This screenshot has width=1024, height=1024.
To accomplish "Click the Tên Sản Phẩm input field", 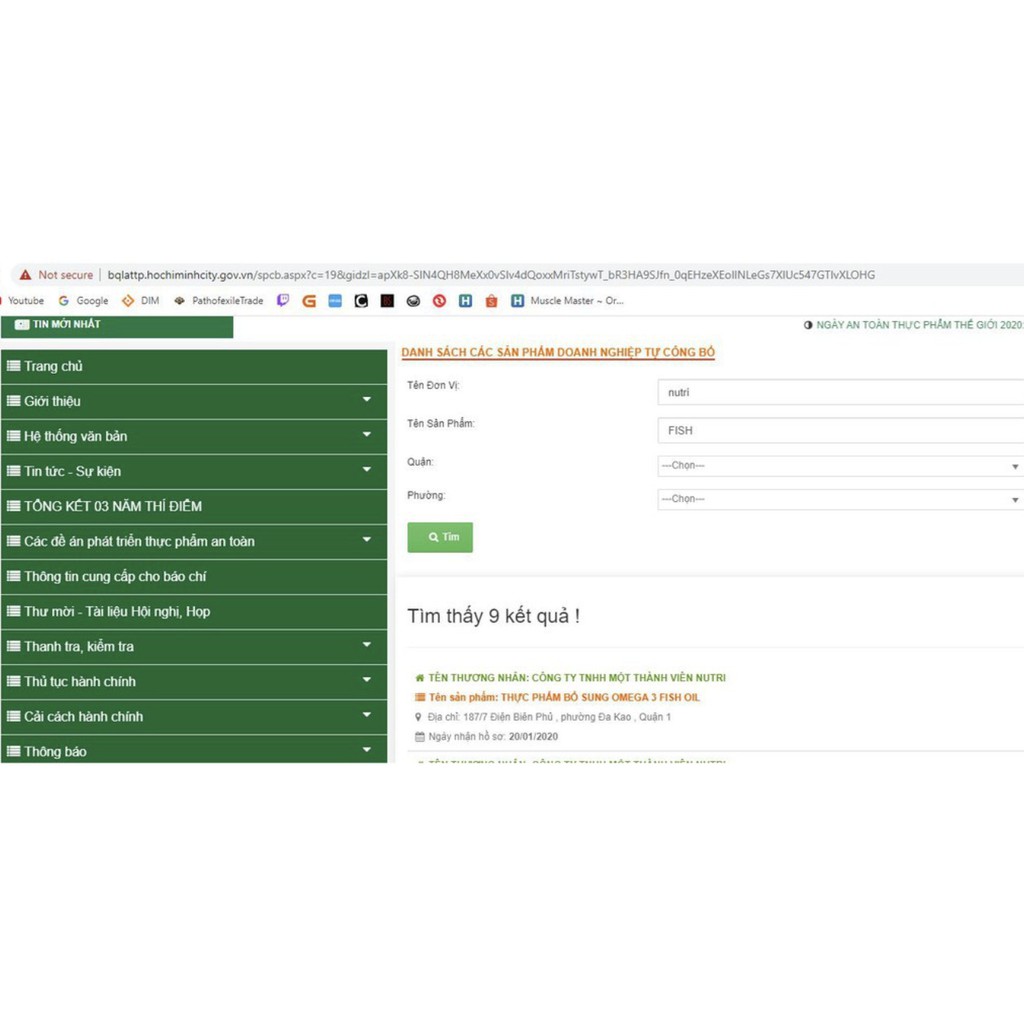I will point(840,431).
